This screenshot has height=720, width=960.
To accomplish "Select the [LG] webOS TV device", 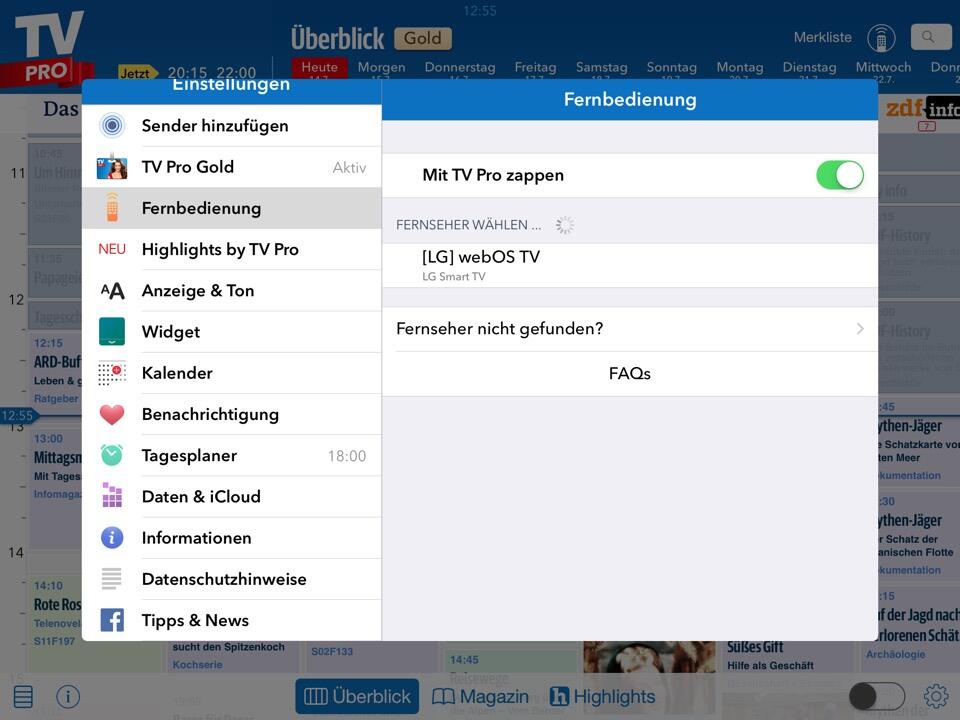I will point(630,265).
